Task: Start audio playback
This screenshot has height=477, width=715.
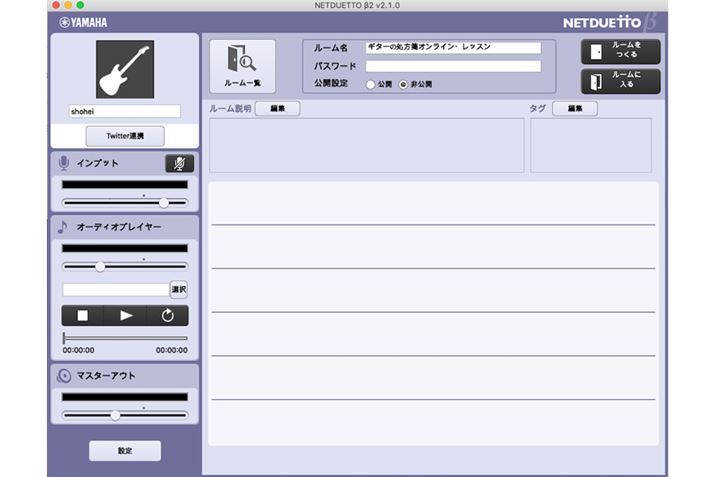Action: pos(125,316)
